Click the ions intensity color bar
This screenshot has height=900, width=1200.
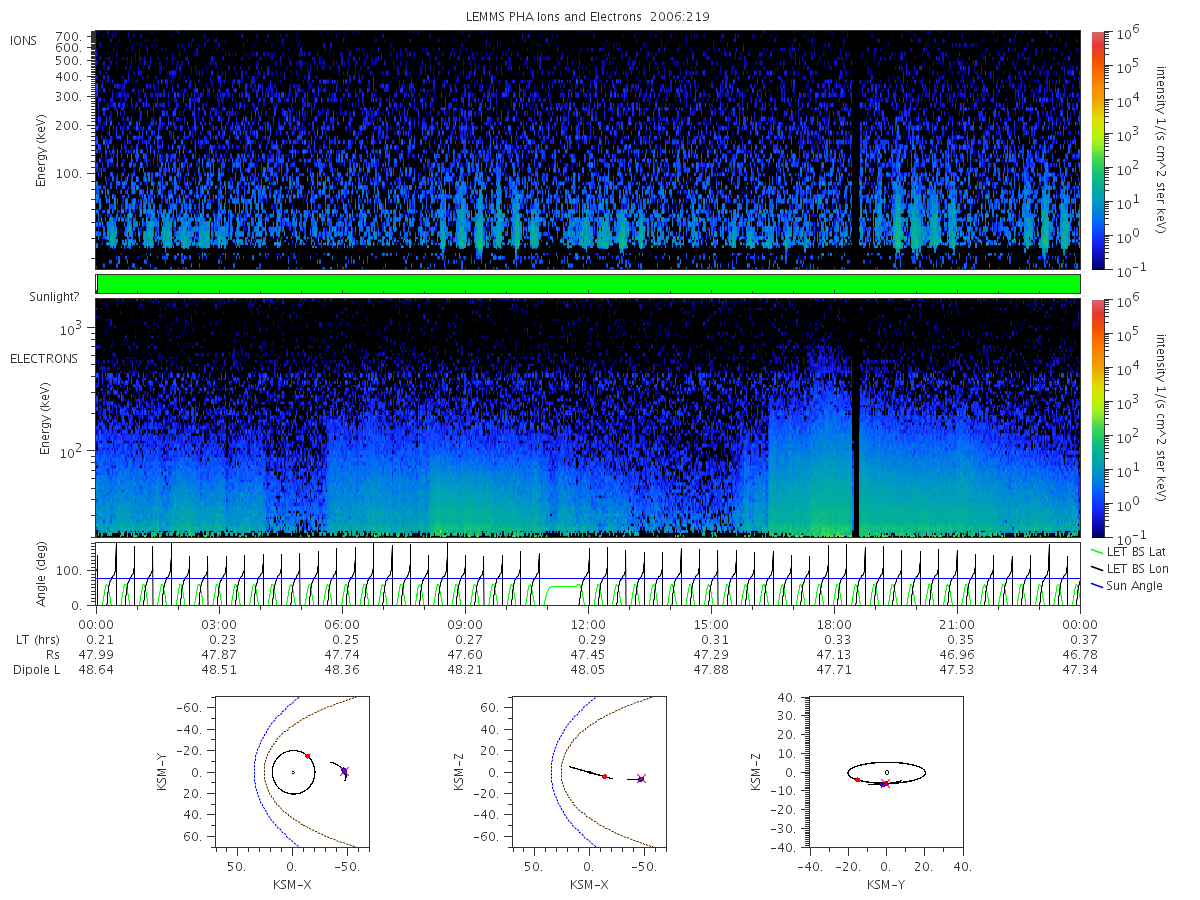point(1097,150)
